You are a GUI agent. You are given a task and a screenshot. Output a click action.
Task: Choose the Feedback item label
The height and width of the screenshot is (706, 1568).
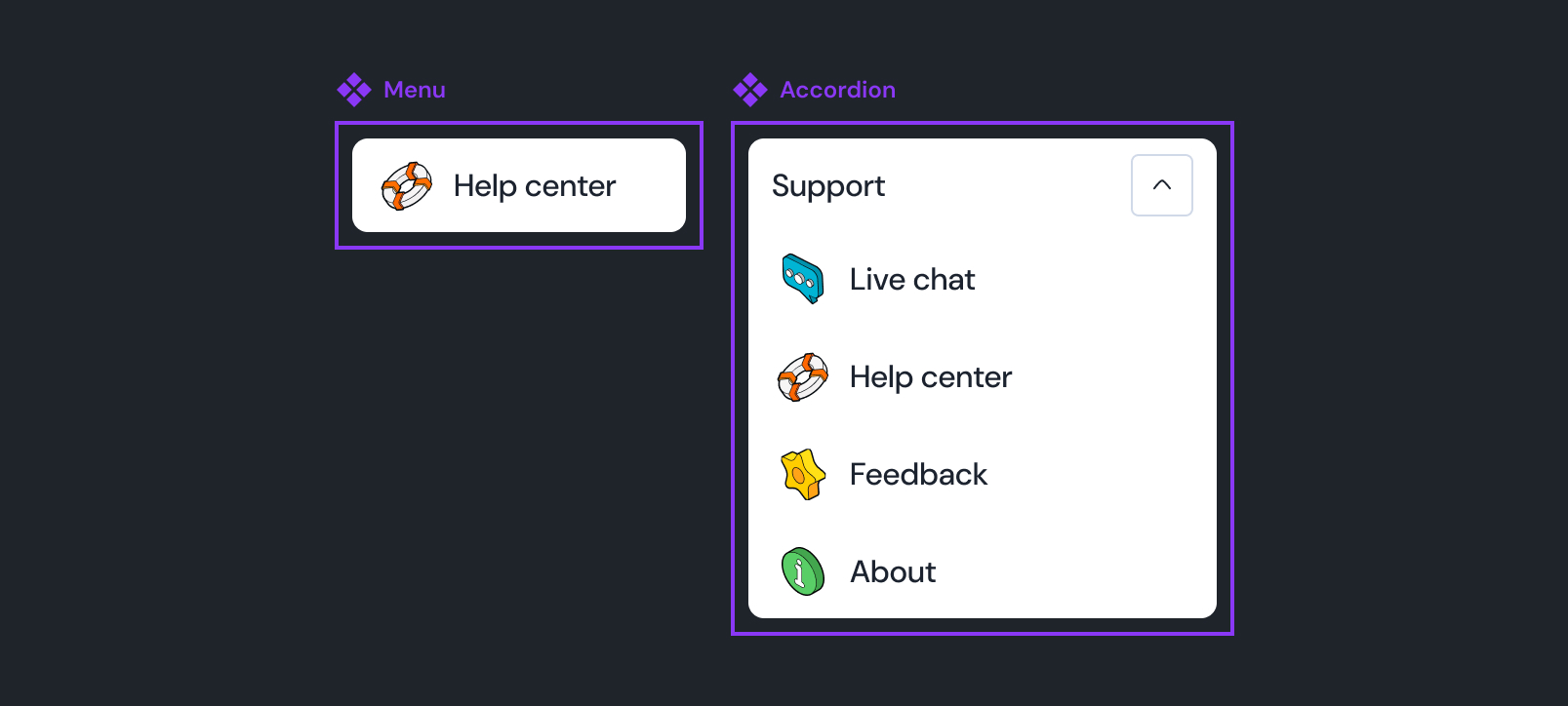(918, 475)
